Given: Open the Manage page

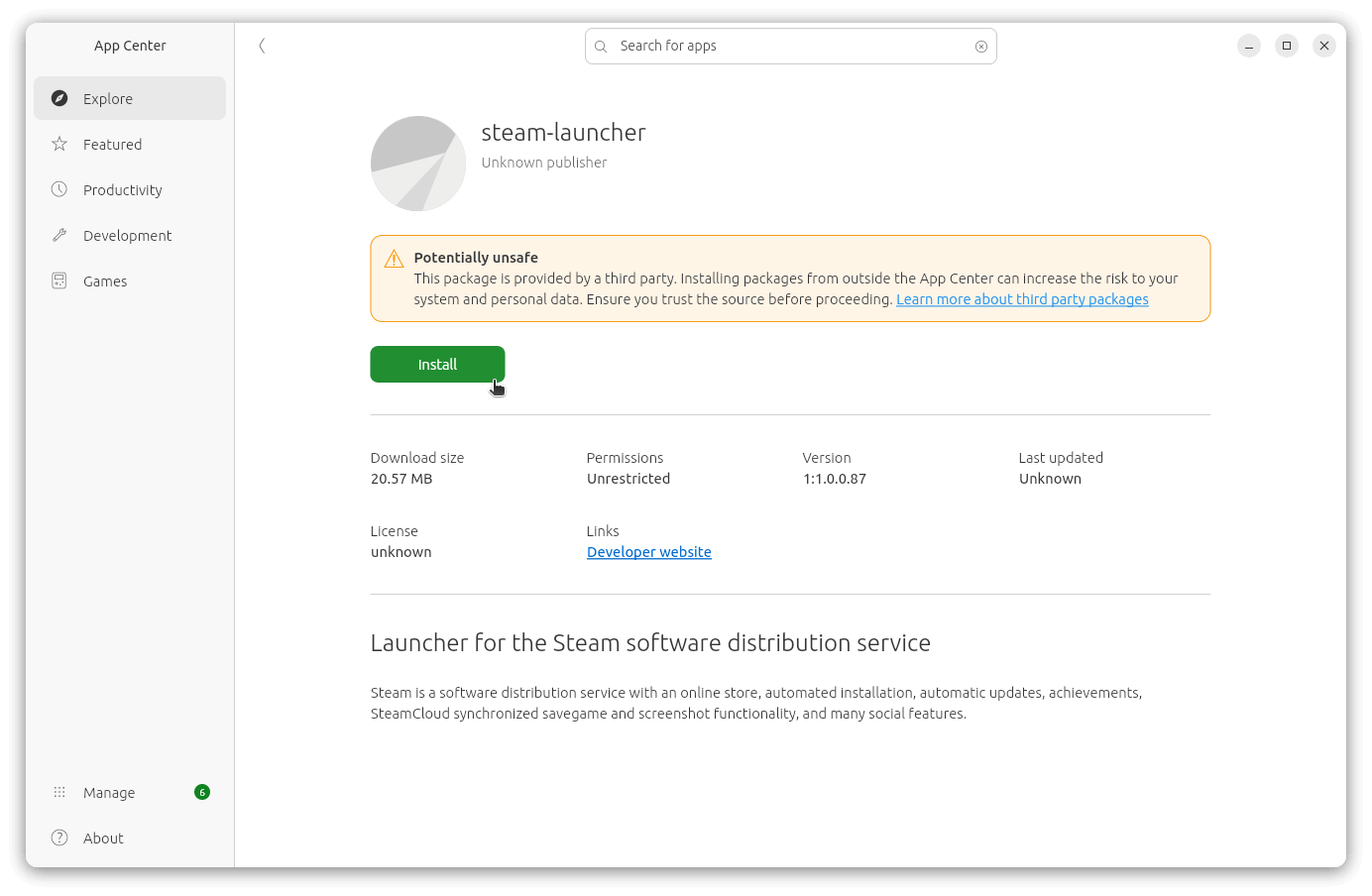Looking at the screenshot, I should click(x=130, y=792).
